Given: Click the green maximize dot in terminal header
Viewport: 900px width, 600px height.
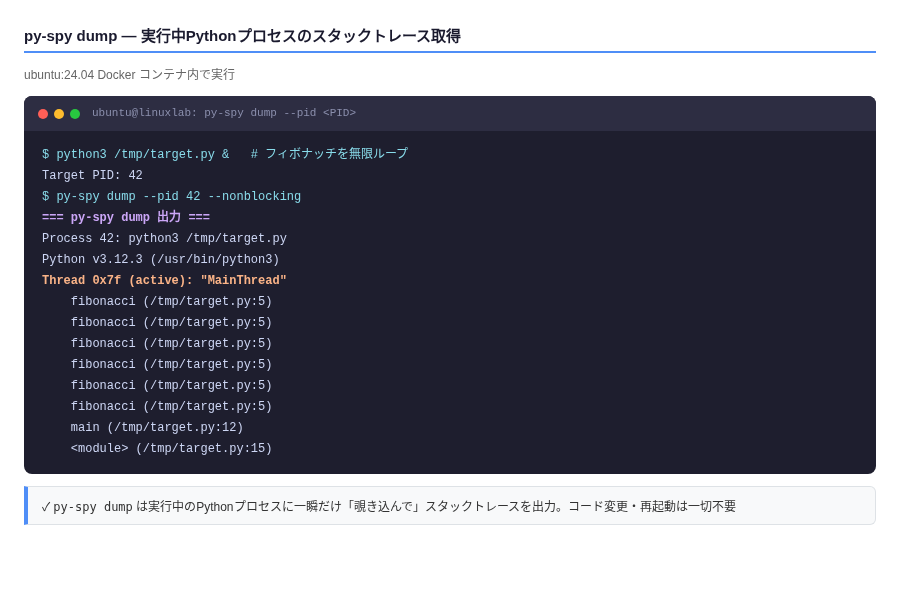Looking at the screenshot, I should click(x=75, y=114).
